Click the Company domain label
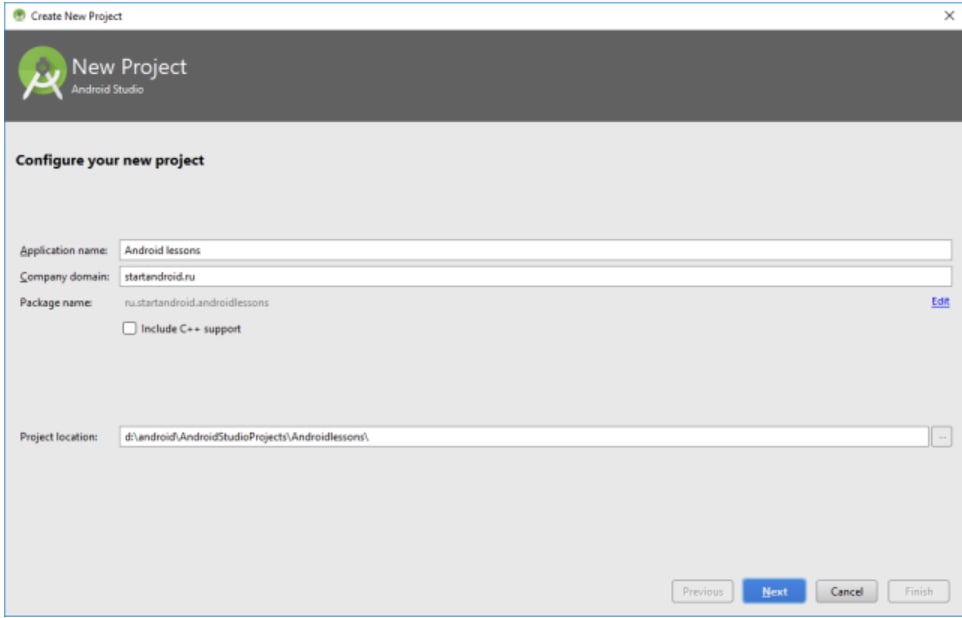 pos(64,277)
